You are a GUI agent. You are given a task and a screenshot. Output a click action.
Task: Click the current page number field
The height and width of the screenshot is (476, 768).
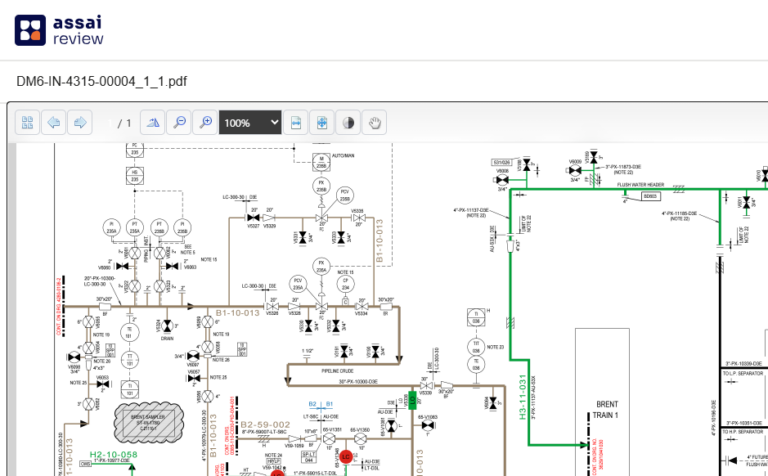tap(109, 123)
